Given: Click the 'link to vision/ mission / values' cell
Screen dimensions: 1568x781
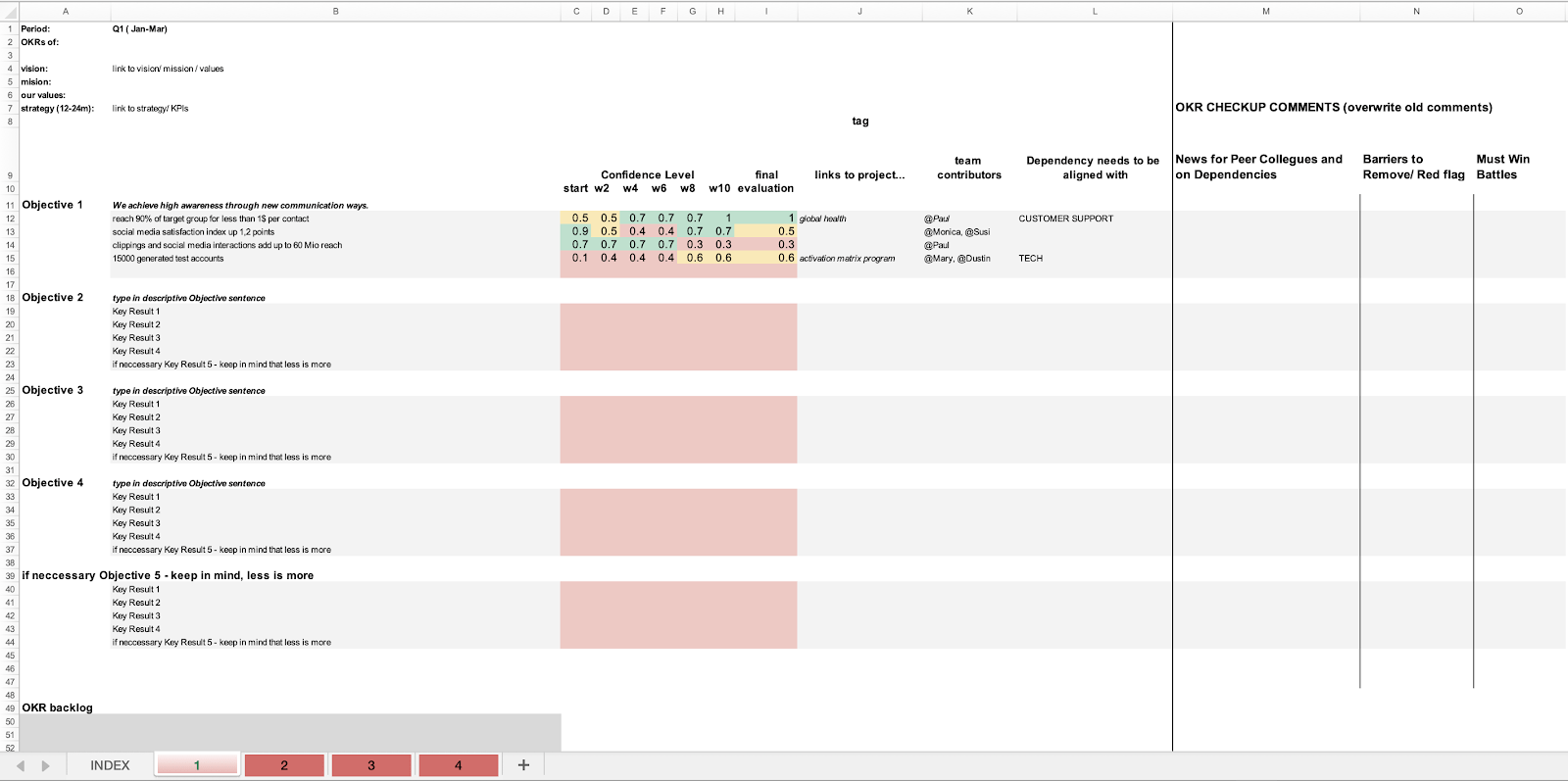Looking at the screenshot, I should click(168, 69).
